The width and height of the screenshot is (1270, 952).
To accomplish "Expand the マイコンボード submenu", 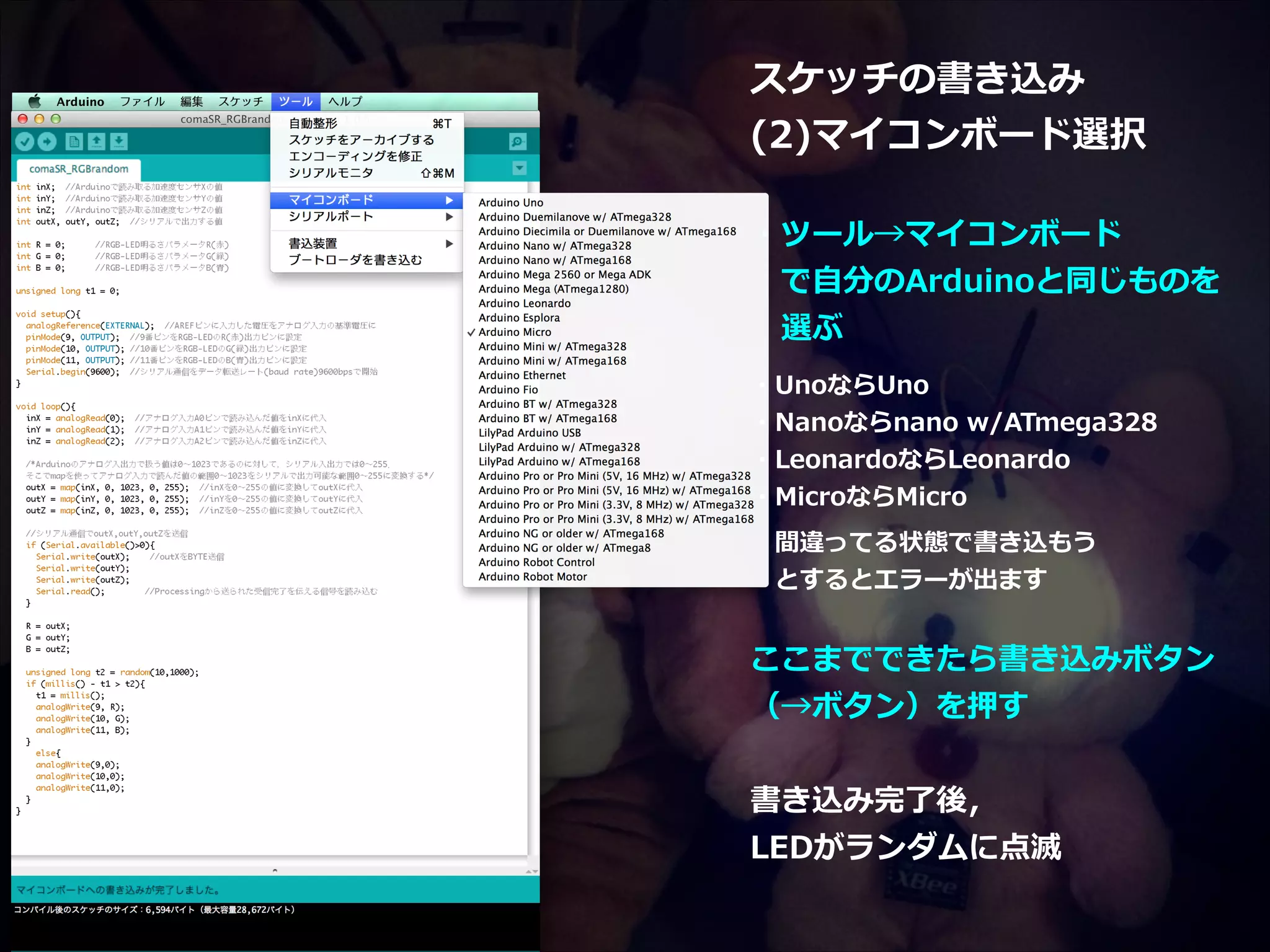I will (367, 200).
